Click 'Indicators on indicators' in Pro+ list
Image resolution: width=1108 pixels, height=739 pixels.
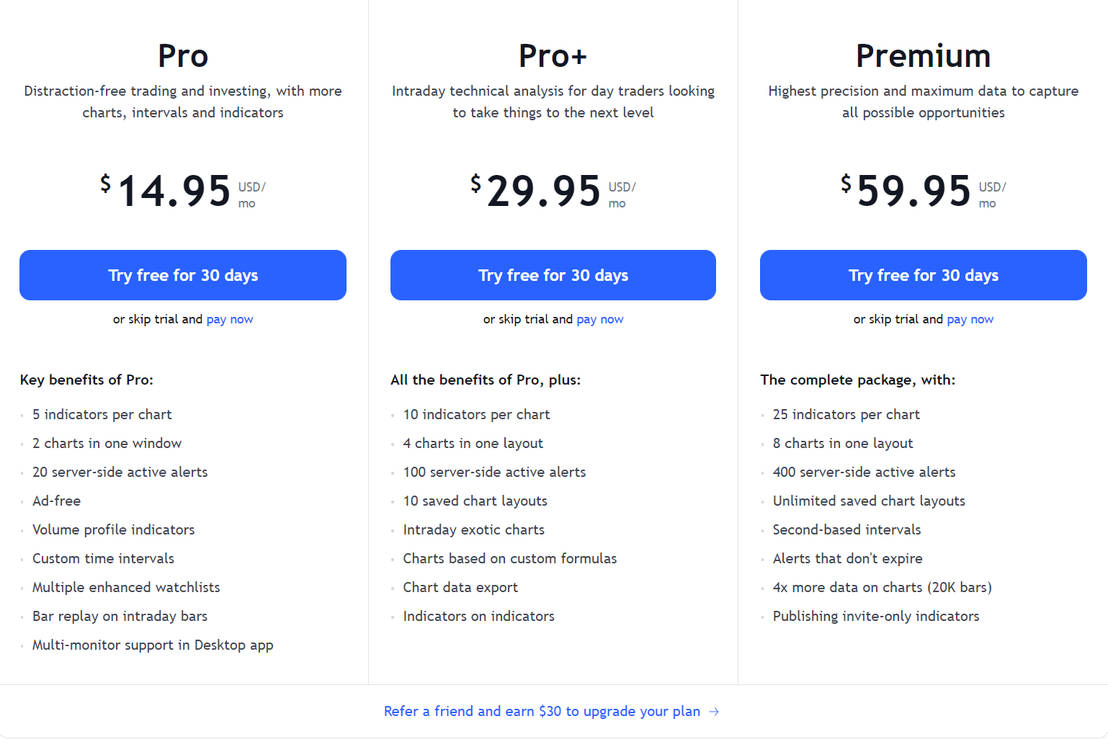click(478, 616)
